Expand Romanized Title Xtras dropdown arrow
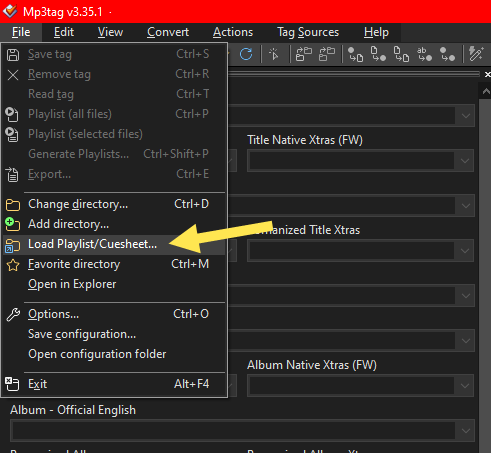Viewport: 491px width, 453px height. (465, 251)
